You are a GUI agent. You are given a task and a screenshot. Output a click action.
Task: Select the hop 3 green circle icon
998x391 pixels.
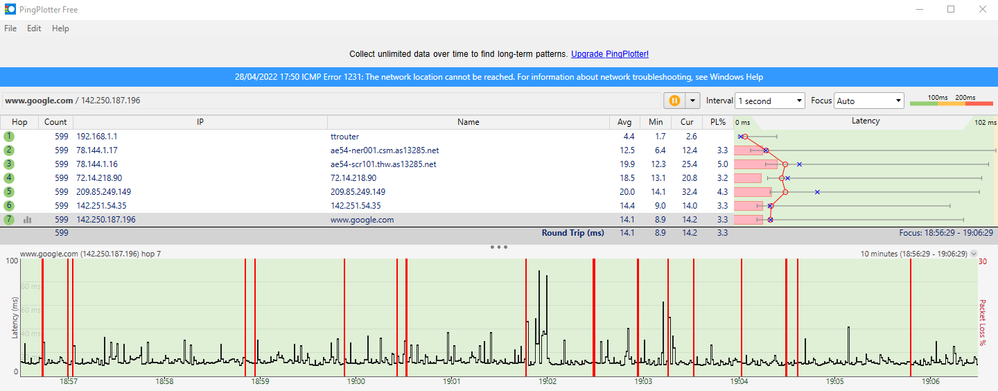click(8, 164)
